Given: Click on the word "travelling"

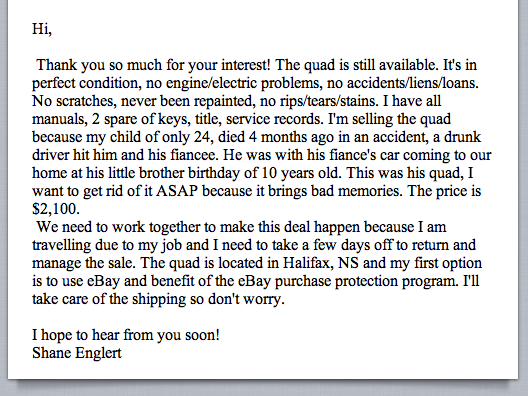Looking at the screenshot, I should point(62,245).
